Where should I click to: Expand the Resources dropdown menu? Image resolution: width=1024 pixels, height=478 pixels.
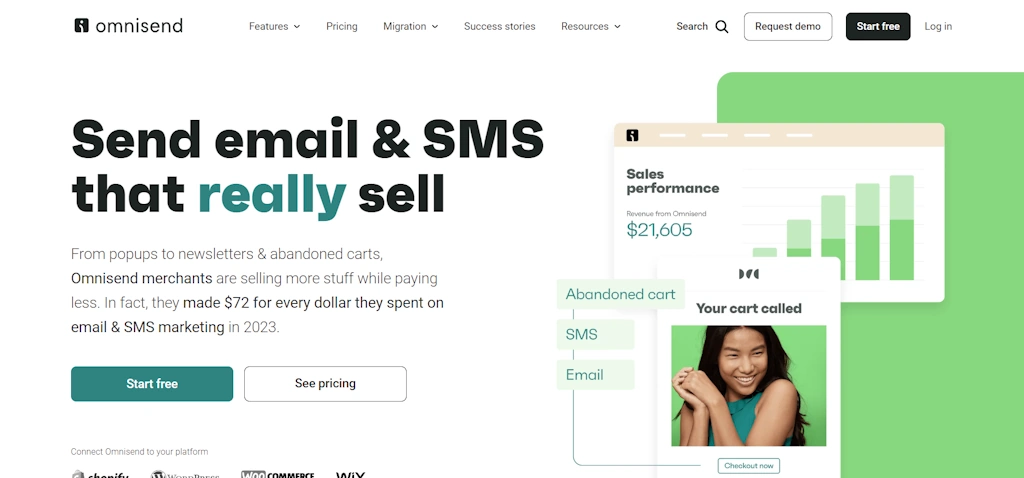pyautogui.click(x=590, y=26)
